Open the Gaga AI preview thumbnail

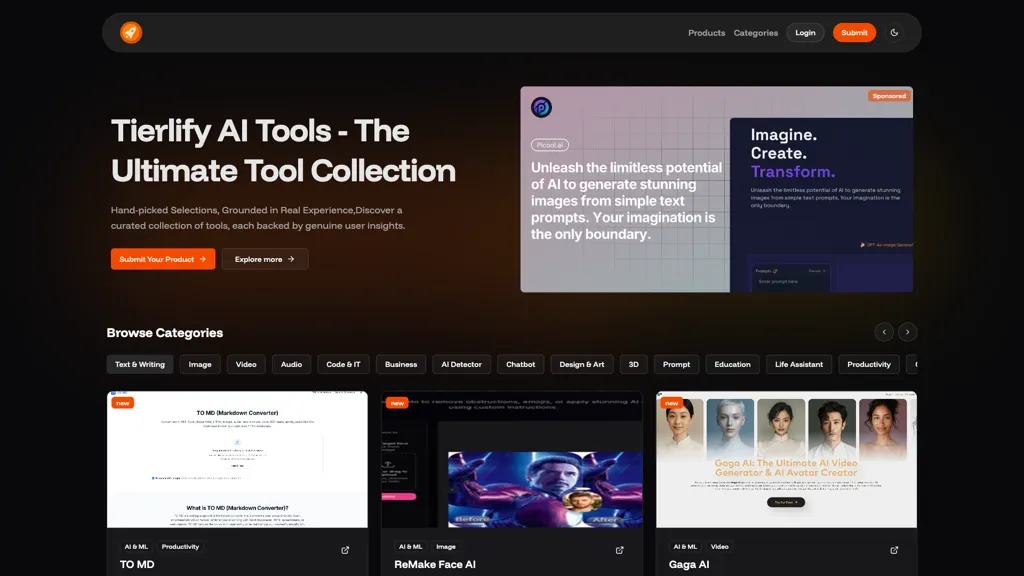pos(786,459)
